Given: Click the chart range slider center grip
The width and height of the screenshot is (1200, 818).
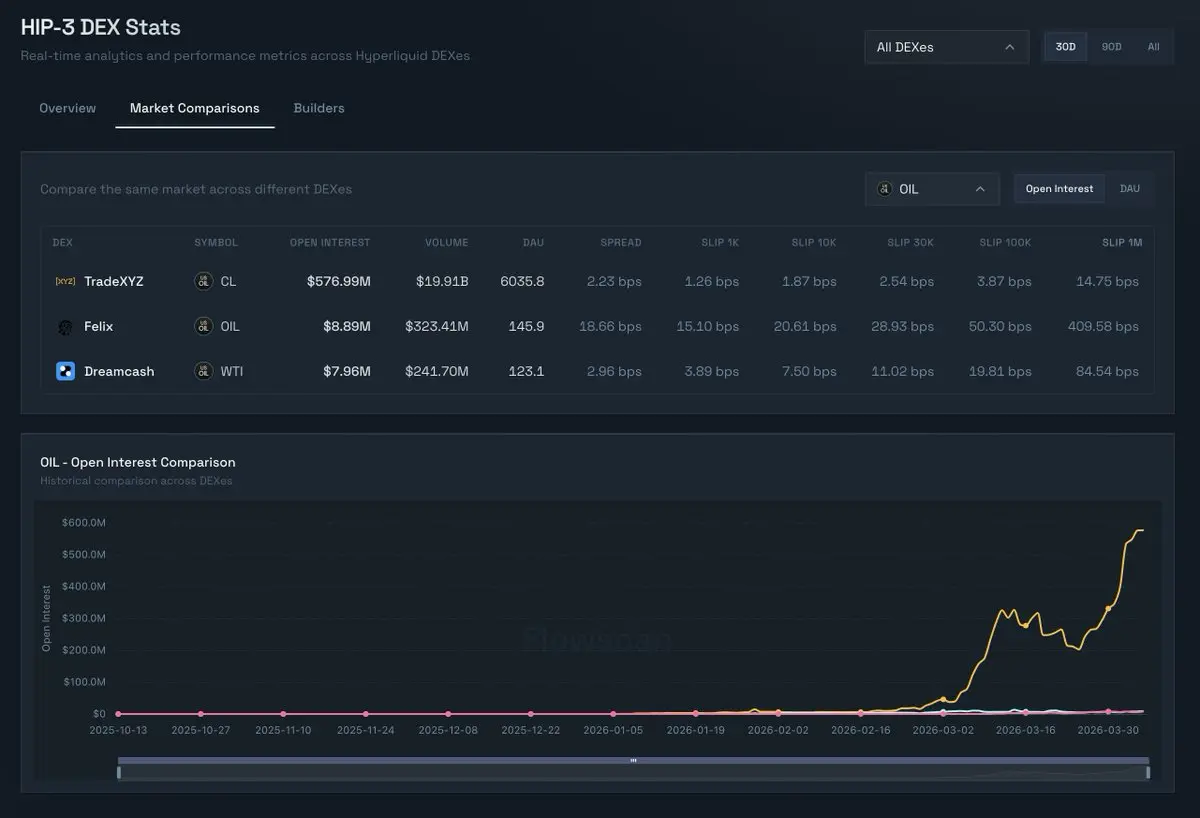Looking at the screenshot, I should (633, 761).
